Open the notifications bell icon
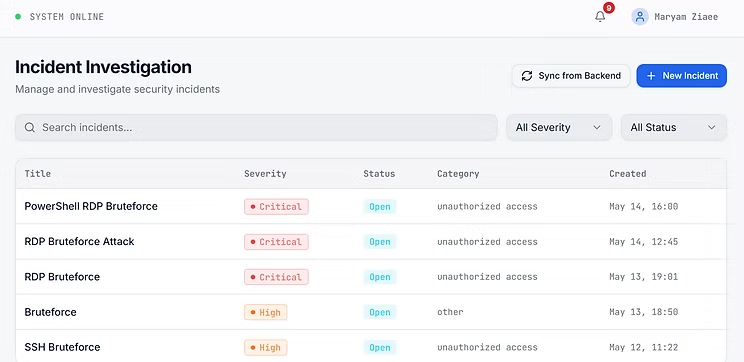 tap(600, 17)
